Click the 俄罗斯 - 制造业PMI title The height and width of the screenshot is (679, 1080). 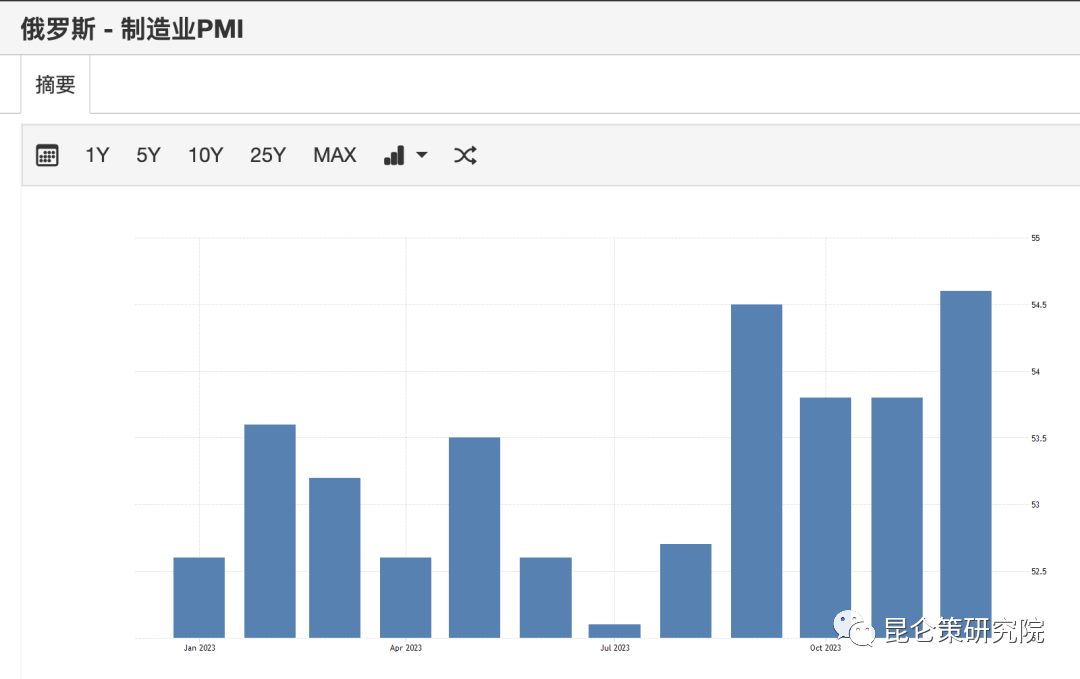132,29
